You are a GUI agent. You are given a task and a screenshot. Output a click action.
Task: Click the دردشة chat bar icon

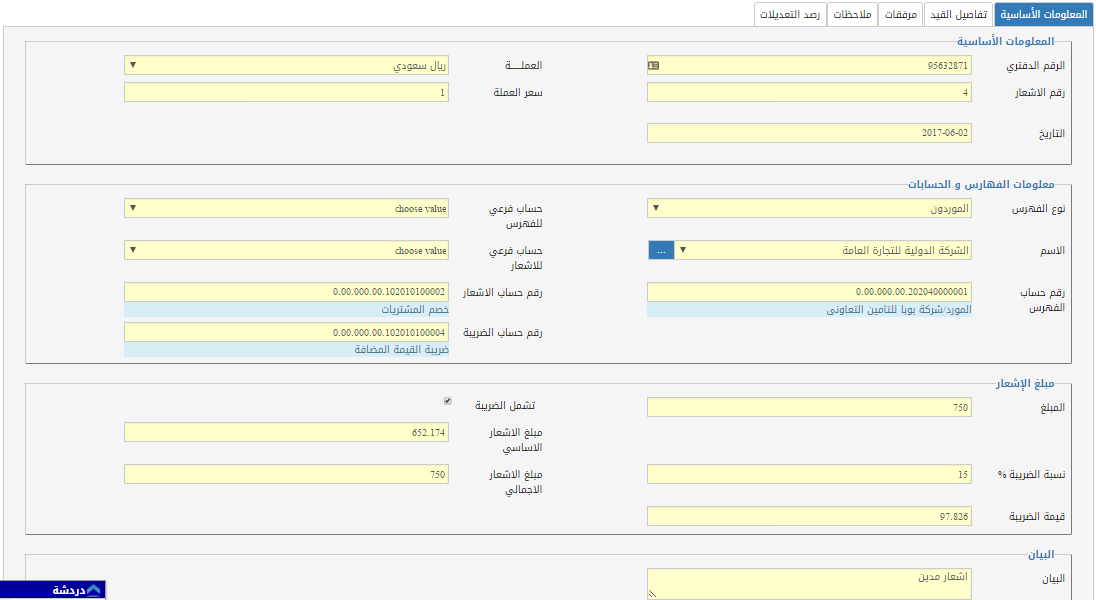93,590
